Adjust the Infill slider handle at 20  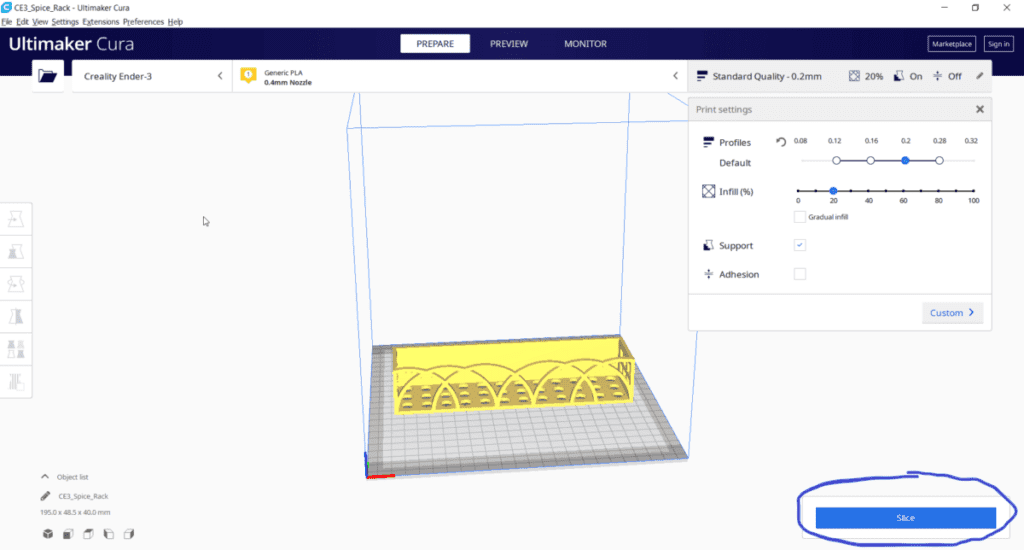(833, 191)
